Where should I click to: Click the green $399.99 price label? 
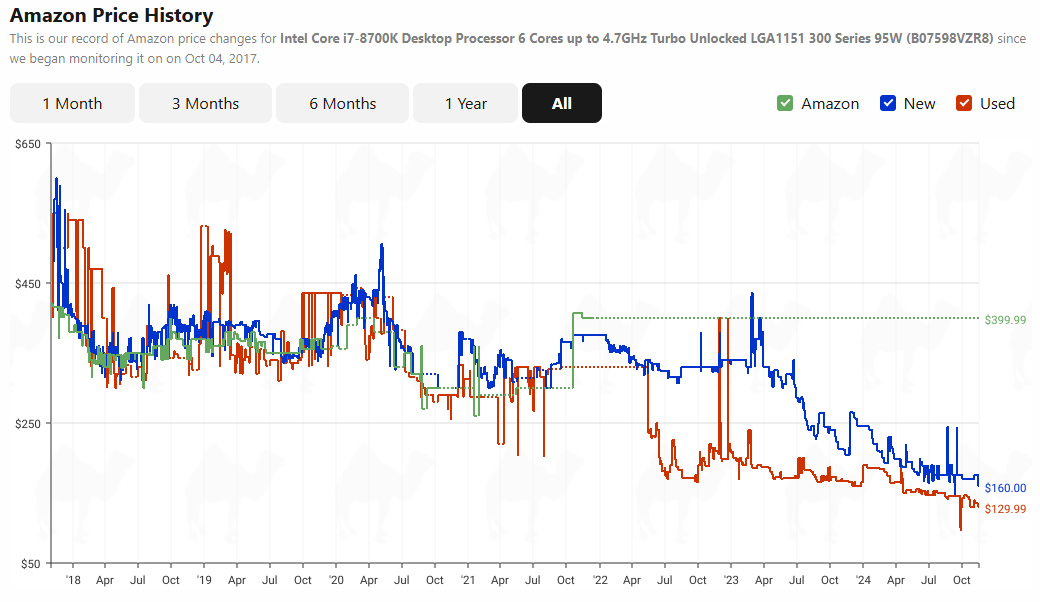click(1005, 320)
